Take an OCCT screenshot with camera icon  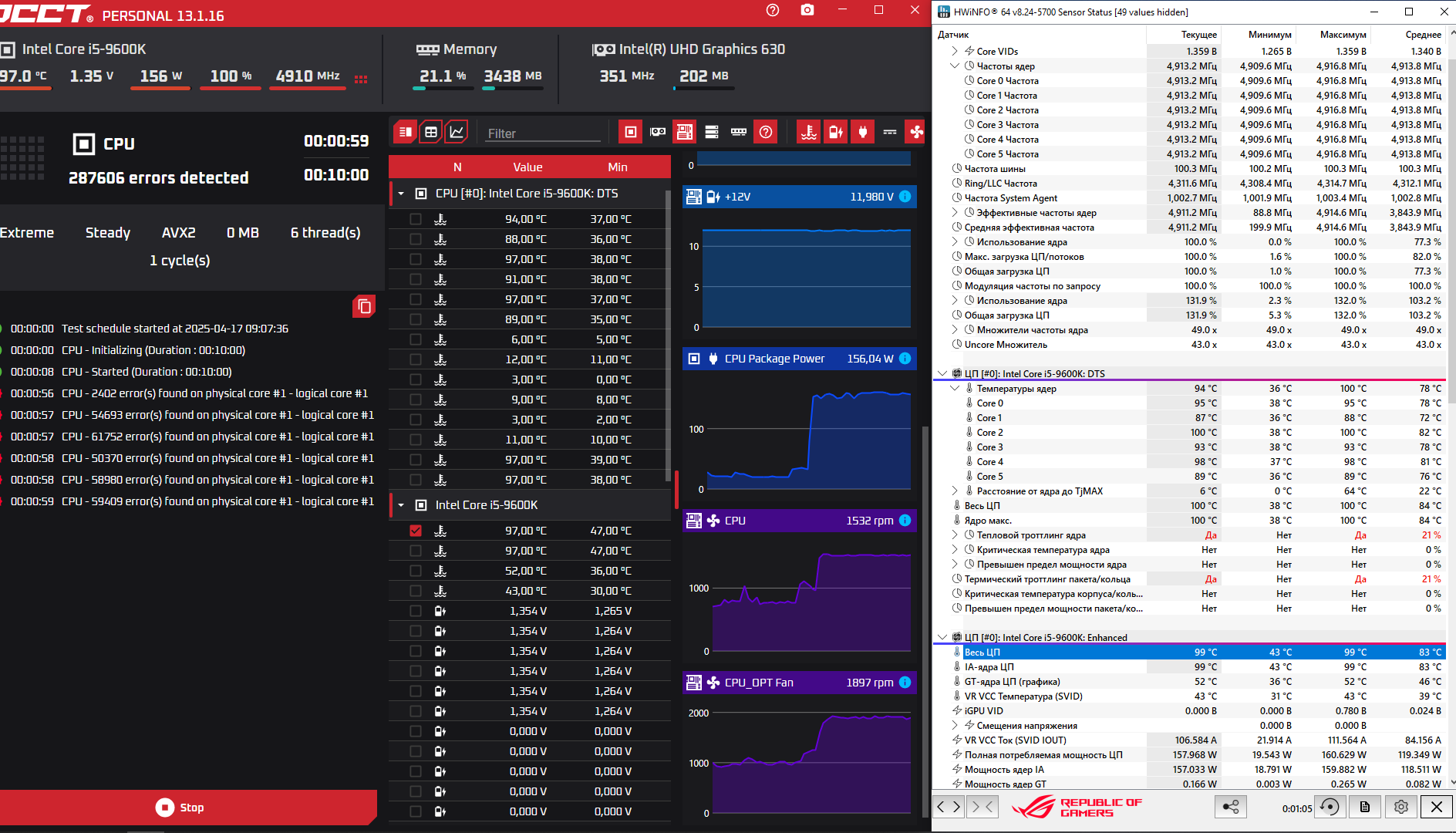click(x=807, y=10)
